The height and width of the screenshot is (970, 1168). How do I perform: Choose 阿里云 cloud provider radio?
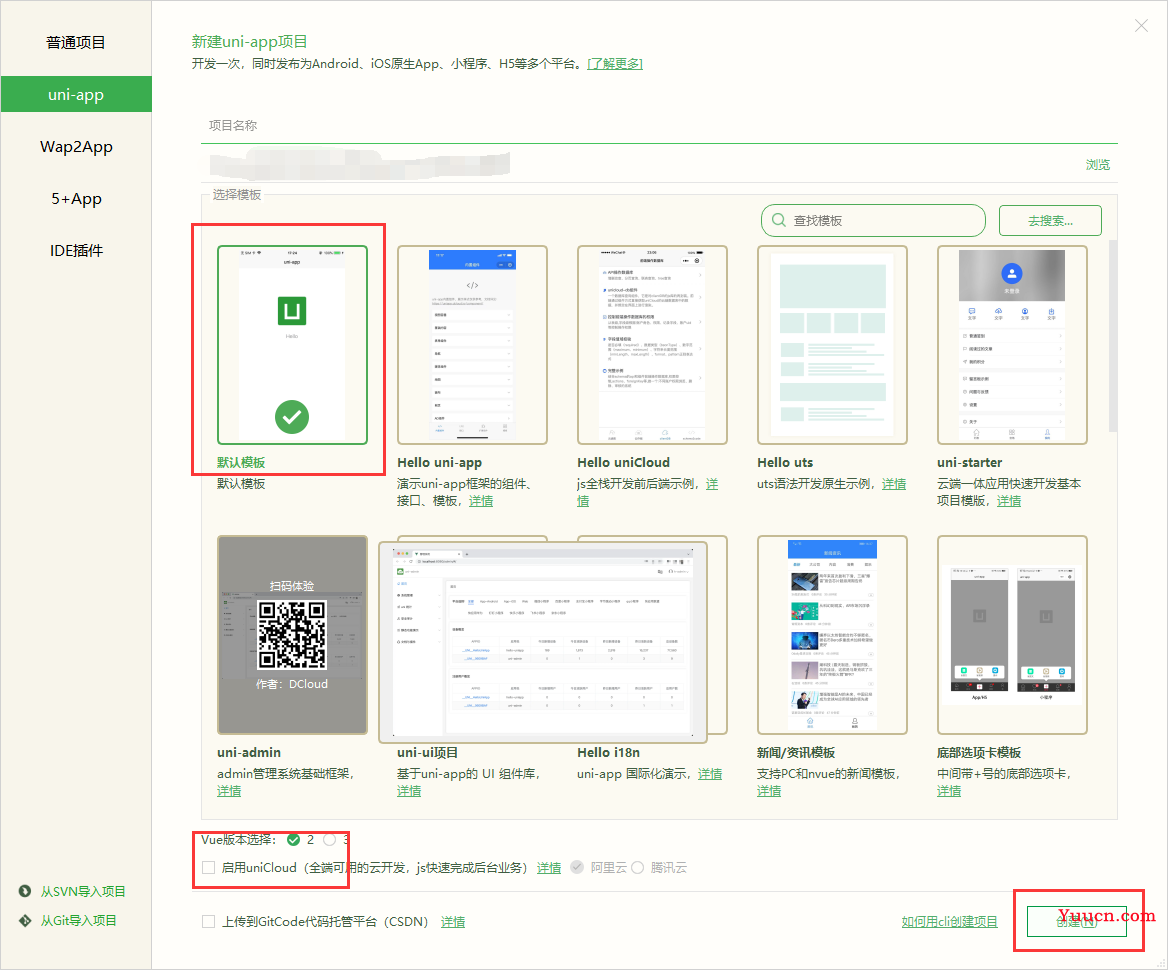577,867
